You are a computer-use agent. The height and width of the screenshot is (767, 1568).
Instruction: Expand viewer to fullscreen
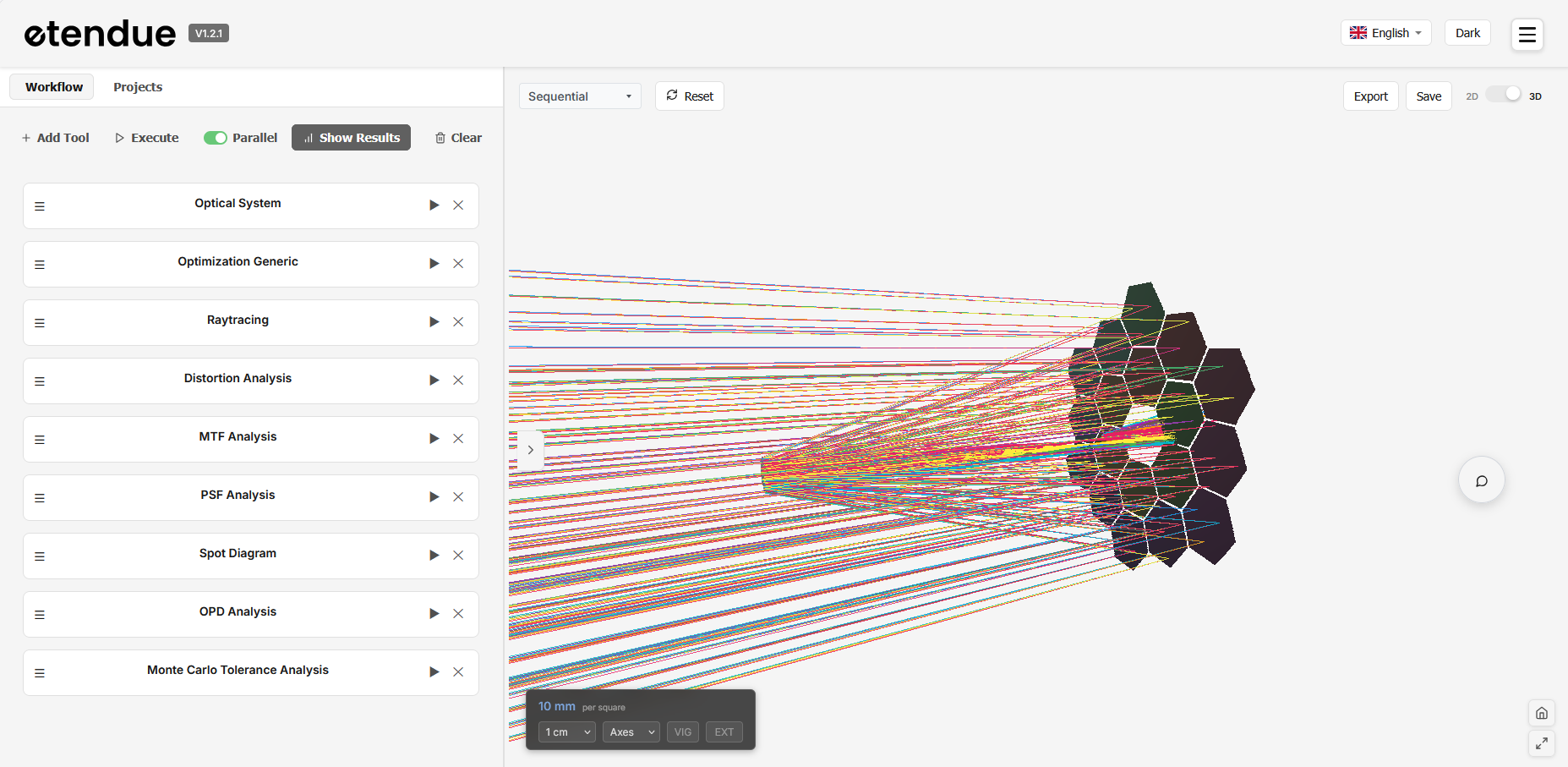coord(1541,743)
